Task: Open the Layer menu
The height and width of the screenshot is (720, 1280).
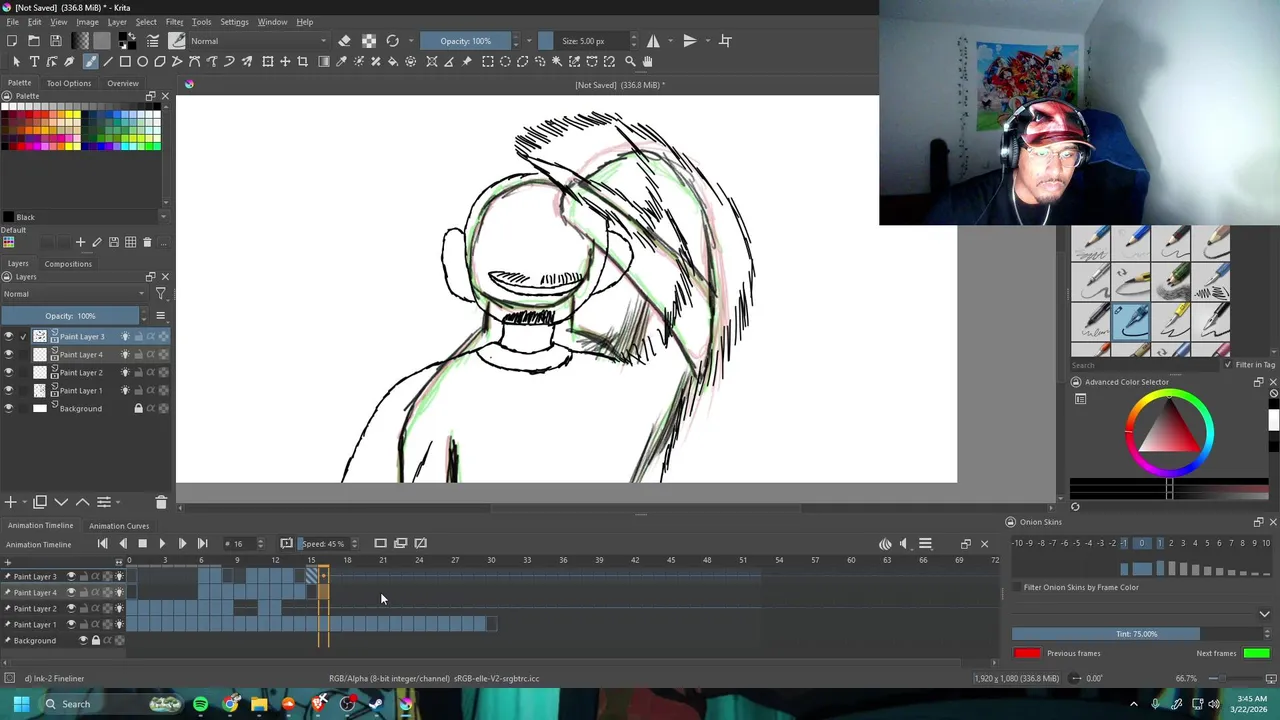Action: tap(117, 22)
